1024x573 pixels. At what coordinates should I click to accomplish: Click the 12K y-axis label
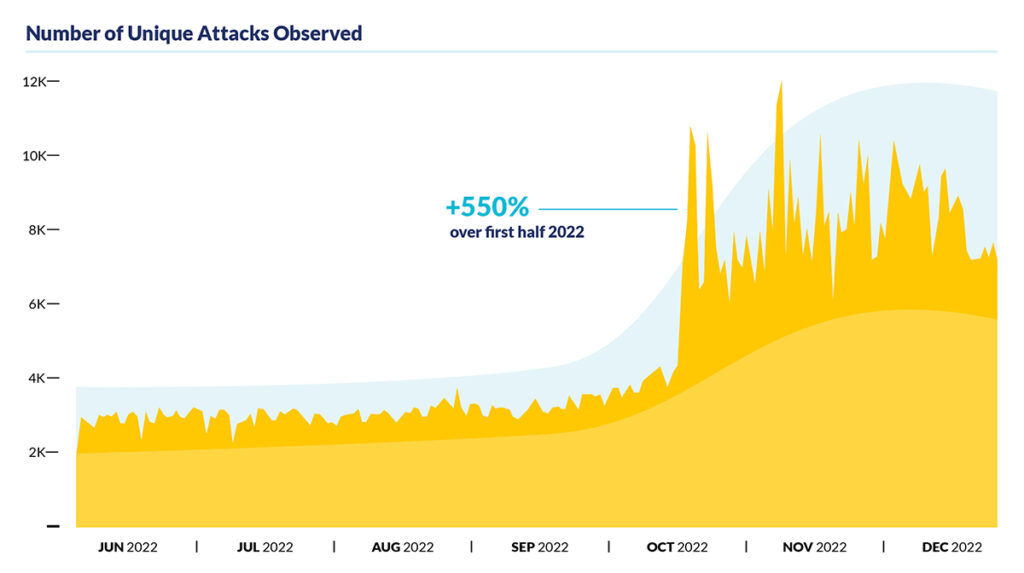pos(35,81)
